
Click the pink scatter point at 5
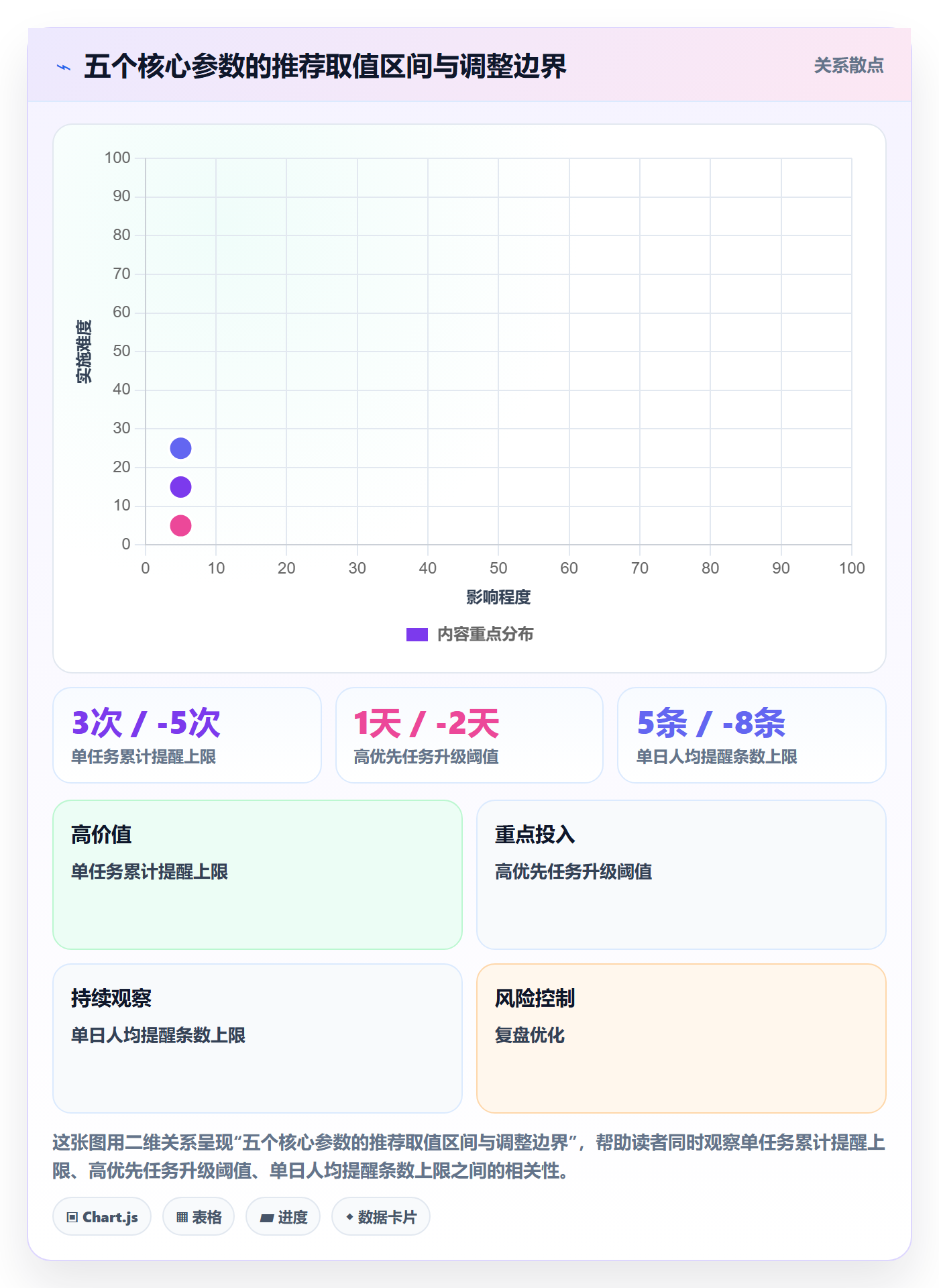coord(180,525)
